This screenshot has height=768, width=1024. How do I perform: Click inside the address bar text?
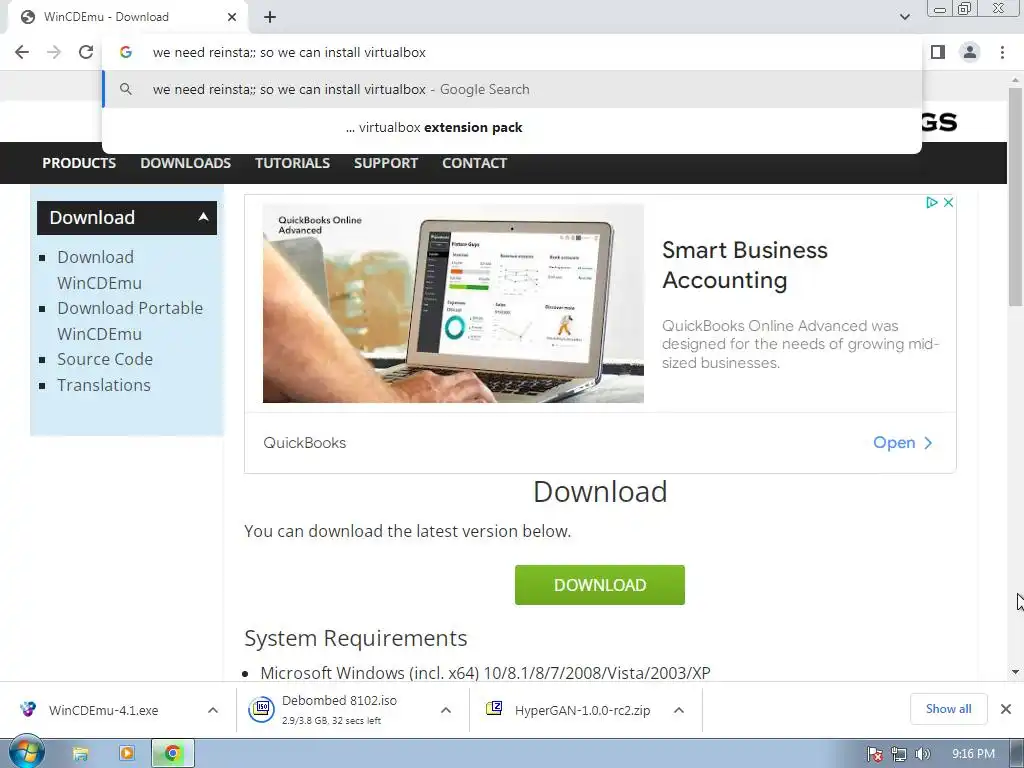tap(289, 52)
